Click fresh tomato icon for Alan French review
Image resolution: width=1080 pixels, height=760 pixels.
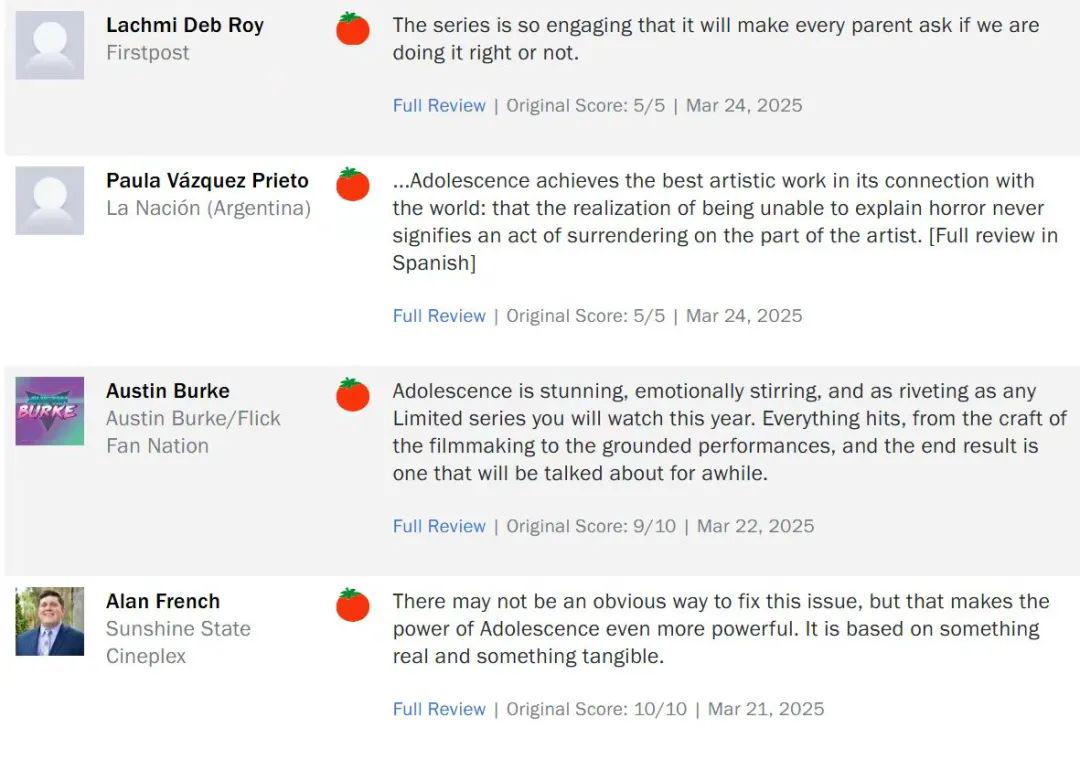(x=353, y=605)
